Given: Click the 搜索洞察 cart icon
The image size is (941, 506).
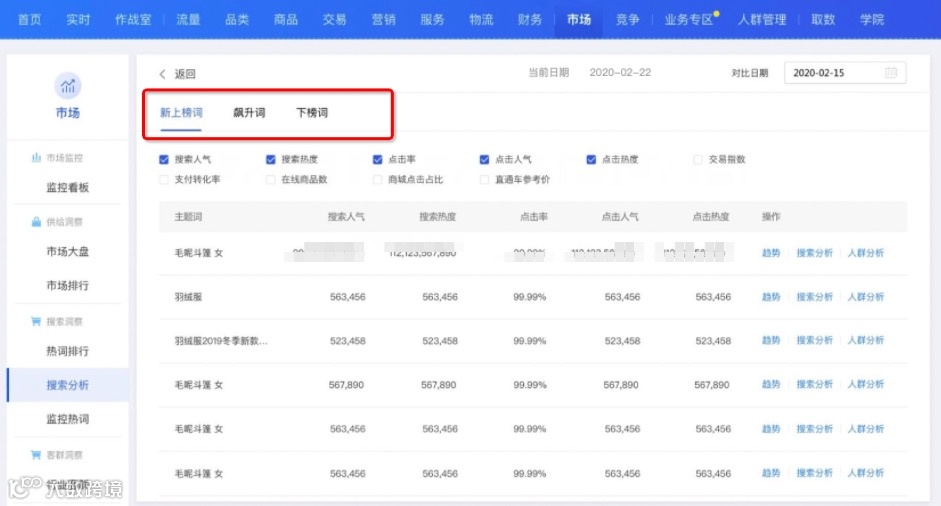Looking at the screenshot, I should [x=36, y=322].
